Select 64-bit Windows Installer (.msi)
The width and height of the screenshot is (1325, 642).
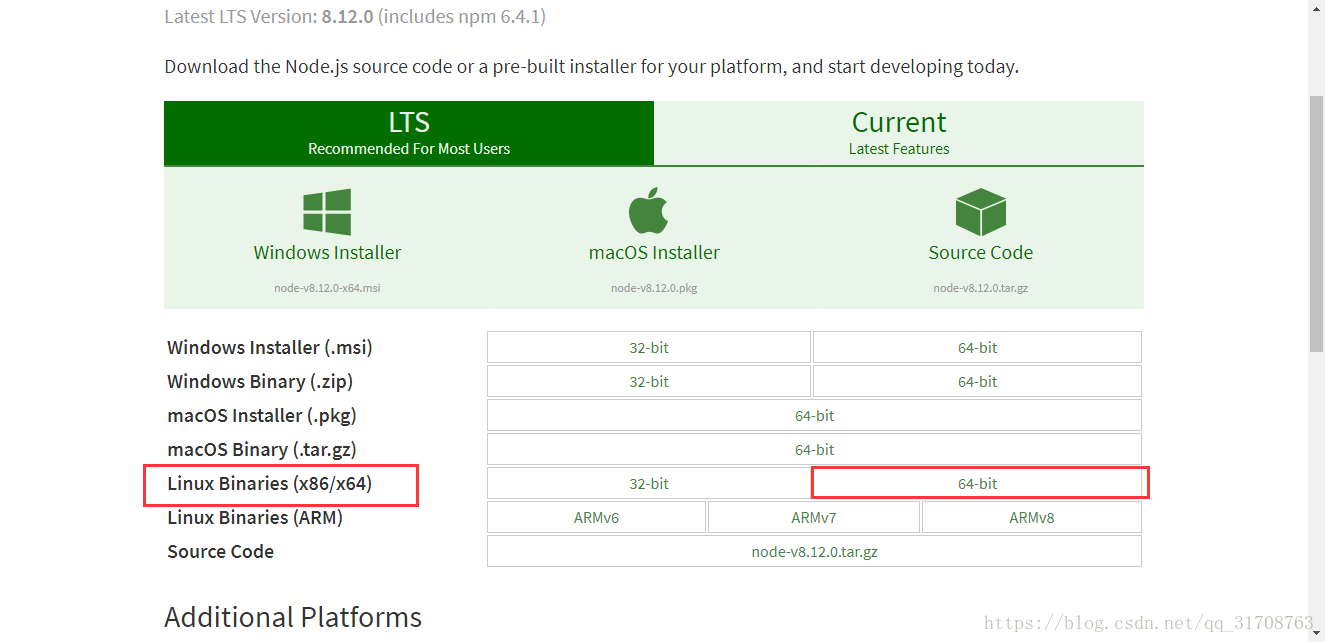pyautogui.click(x=977, y=348)
